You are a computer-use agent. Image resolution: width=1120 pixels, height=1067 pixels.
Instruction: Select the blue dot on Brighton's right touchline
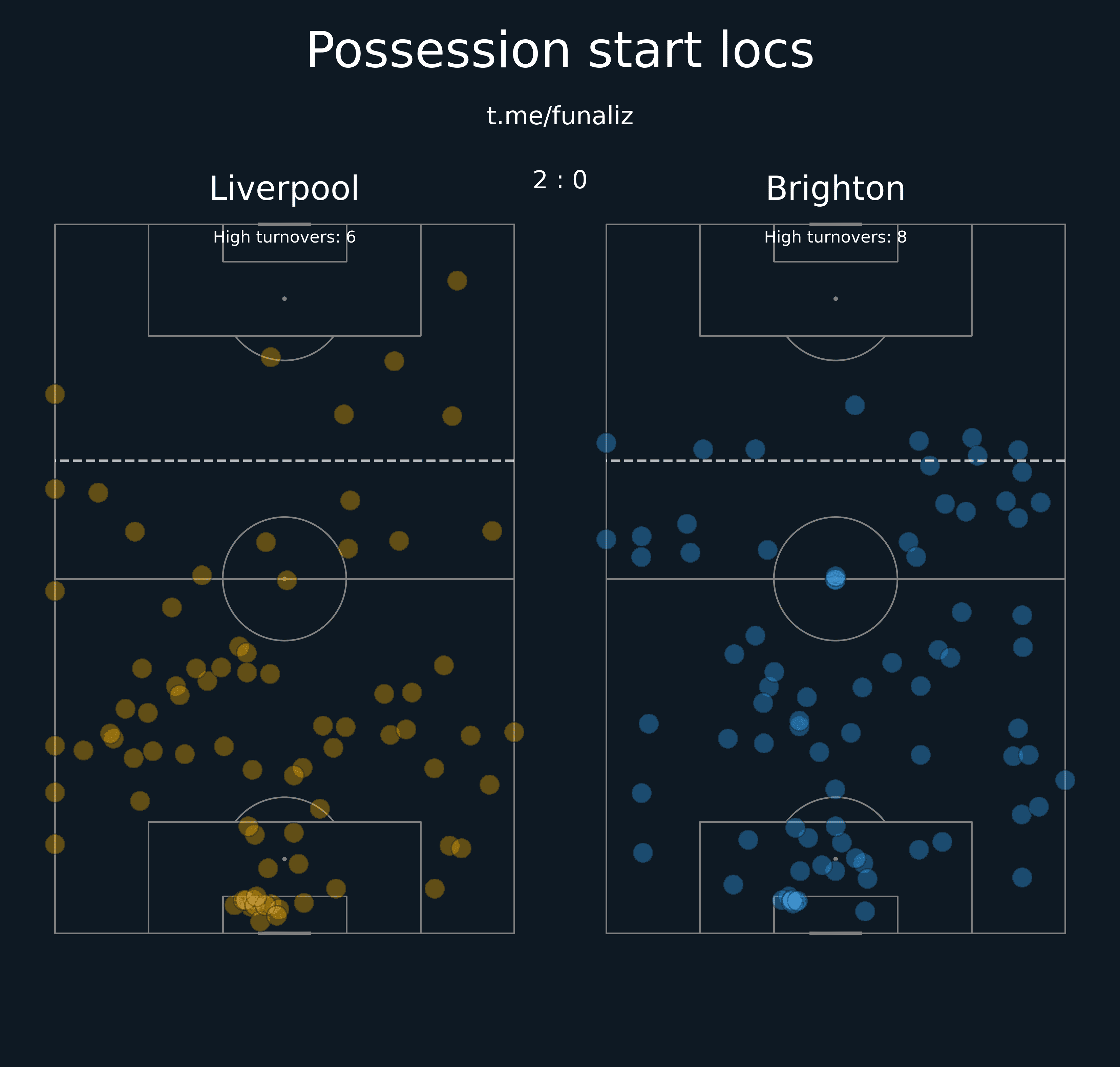(1065, 780)
